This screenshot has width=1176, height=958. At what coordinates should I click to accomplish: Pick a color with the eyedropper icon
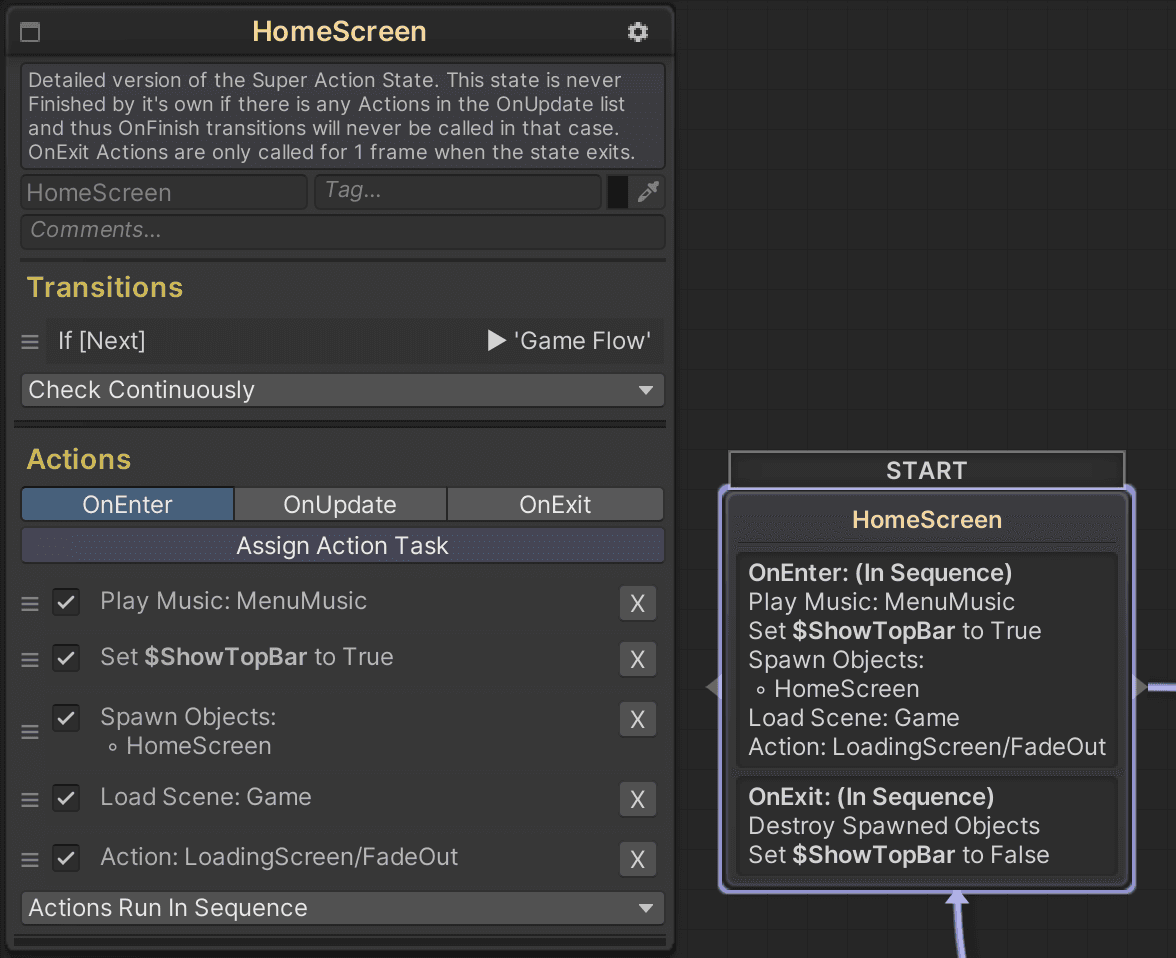(648, 192)
